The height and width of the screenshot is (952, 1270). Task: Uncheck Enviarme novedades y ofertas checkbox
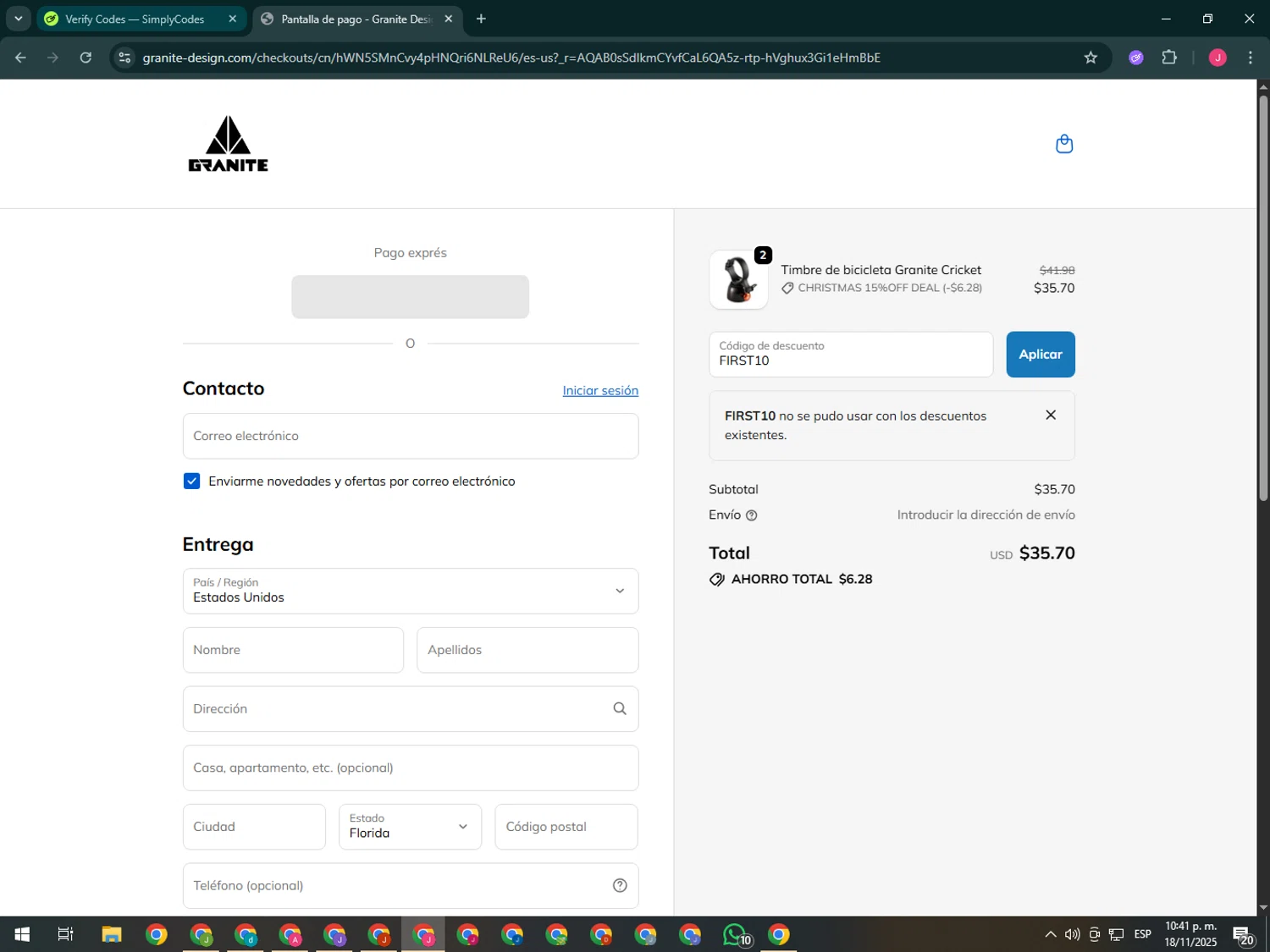(192, 482)
